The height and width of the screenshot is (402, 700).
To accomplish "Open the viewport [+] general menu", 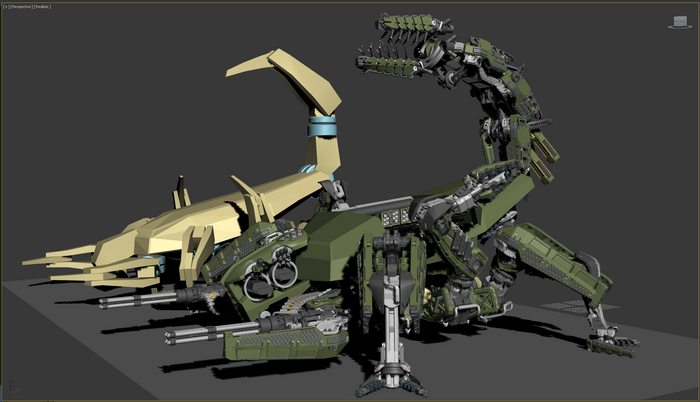I will (x=6, y=6).
